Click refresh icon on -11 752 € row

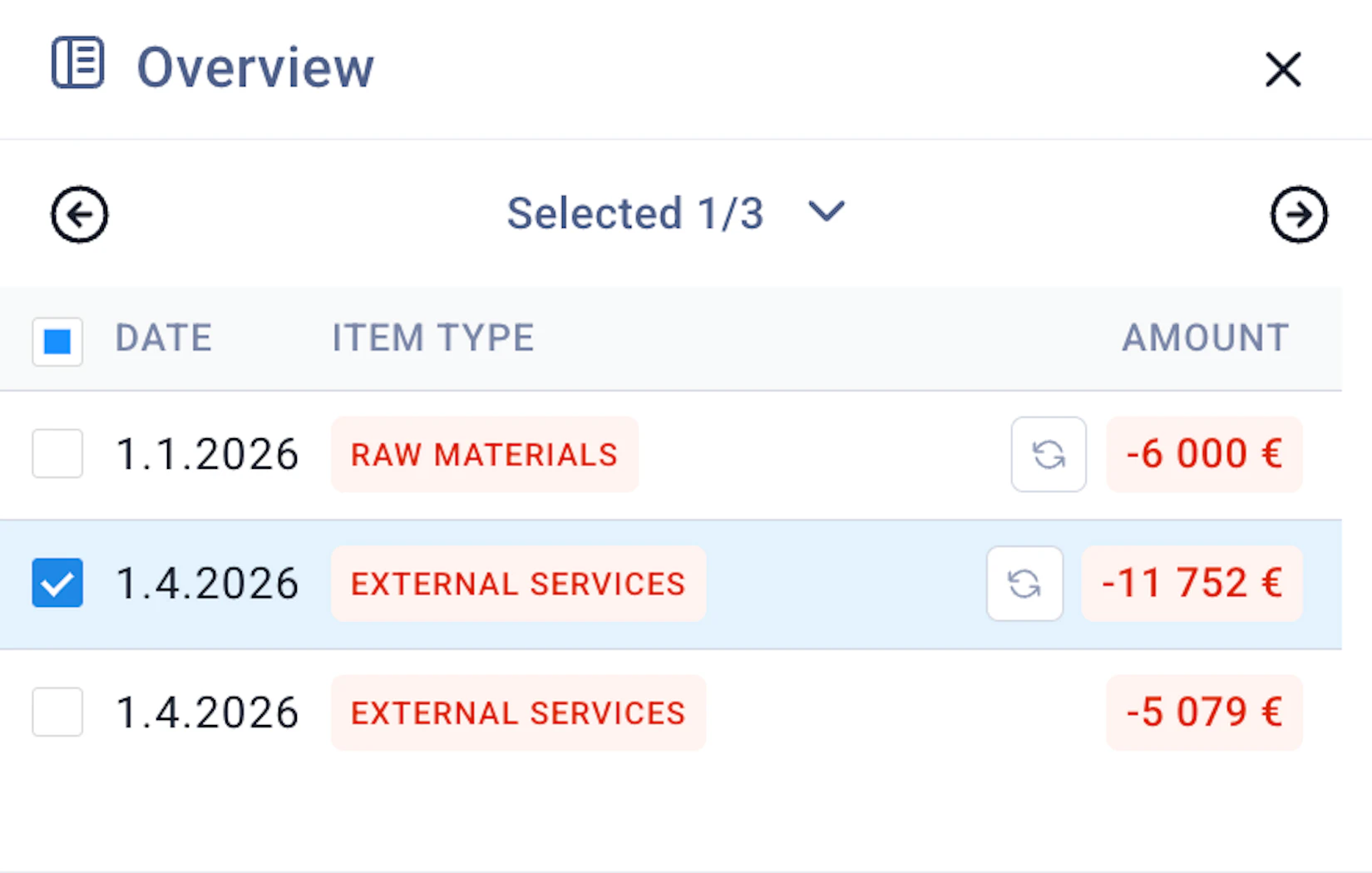pyautogui.click(x=1024, y=584)
